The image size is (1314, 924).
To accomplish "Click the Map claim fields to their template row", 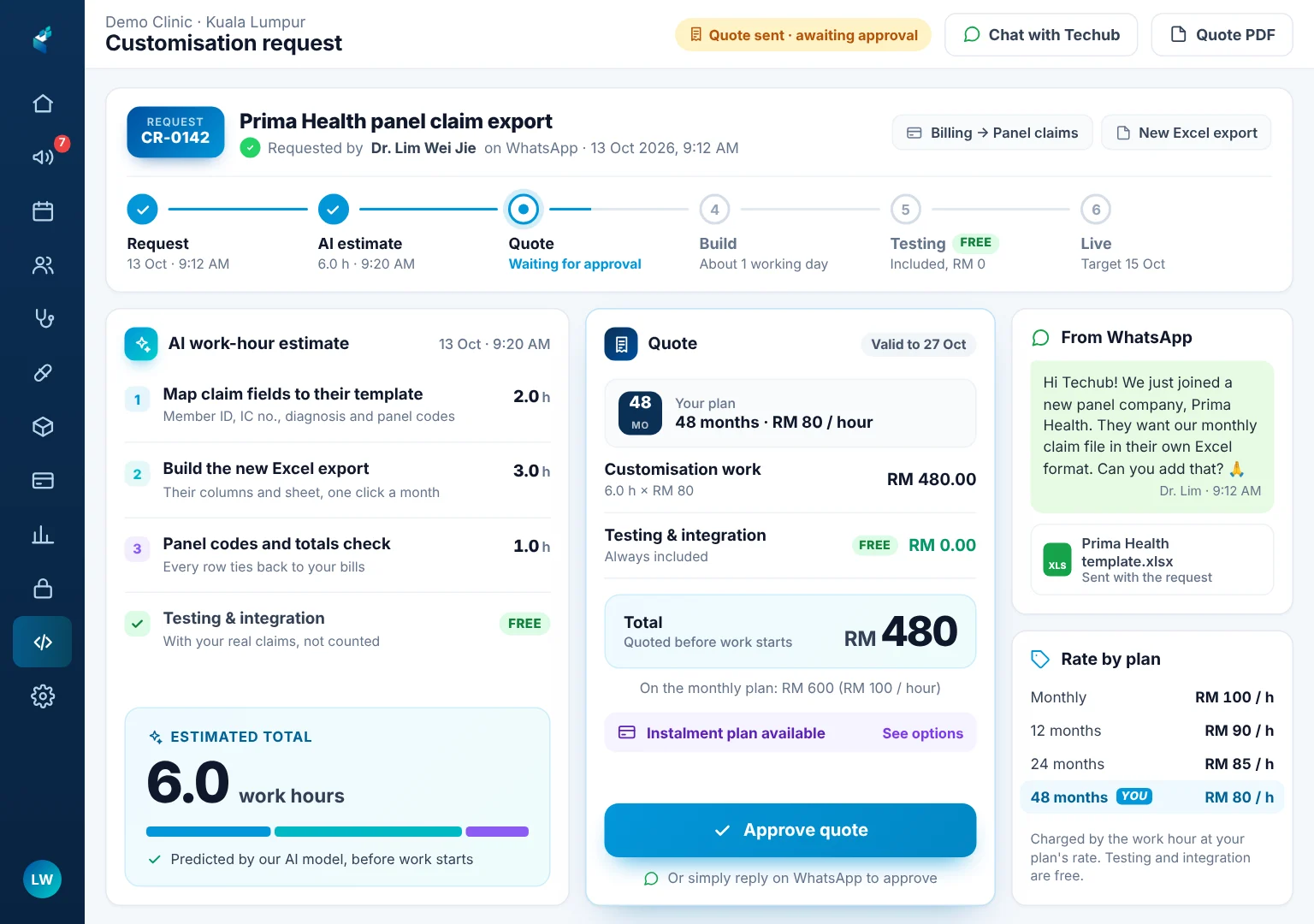I will click(337, 405).
